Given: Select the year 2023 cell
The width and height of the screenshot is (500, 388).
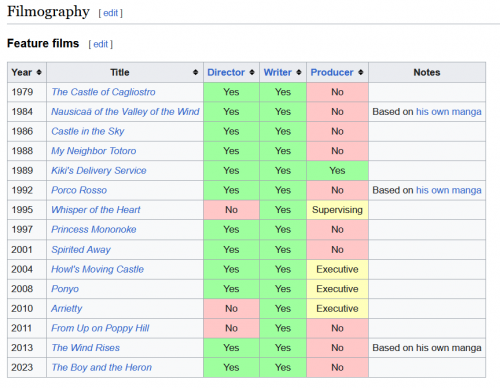Looking at the screenshot, I should click(x=27, y=367).
